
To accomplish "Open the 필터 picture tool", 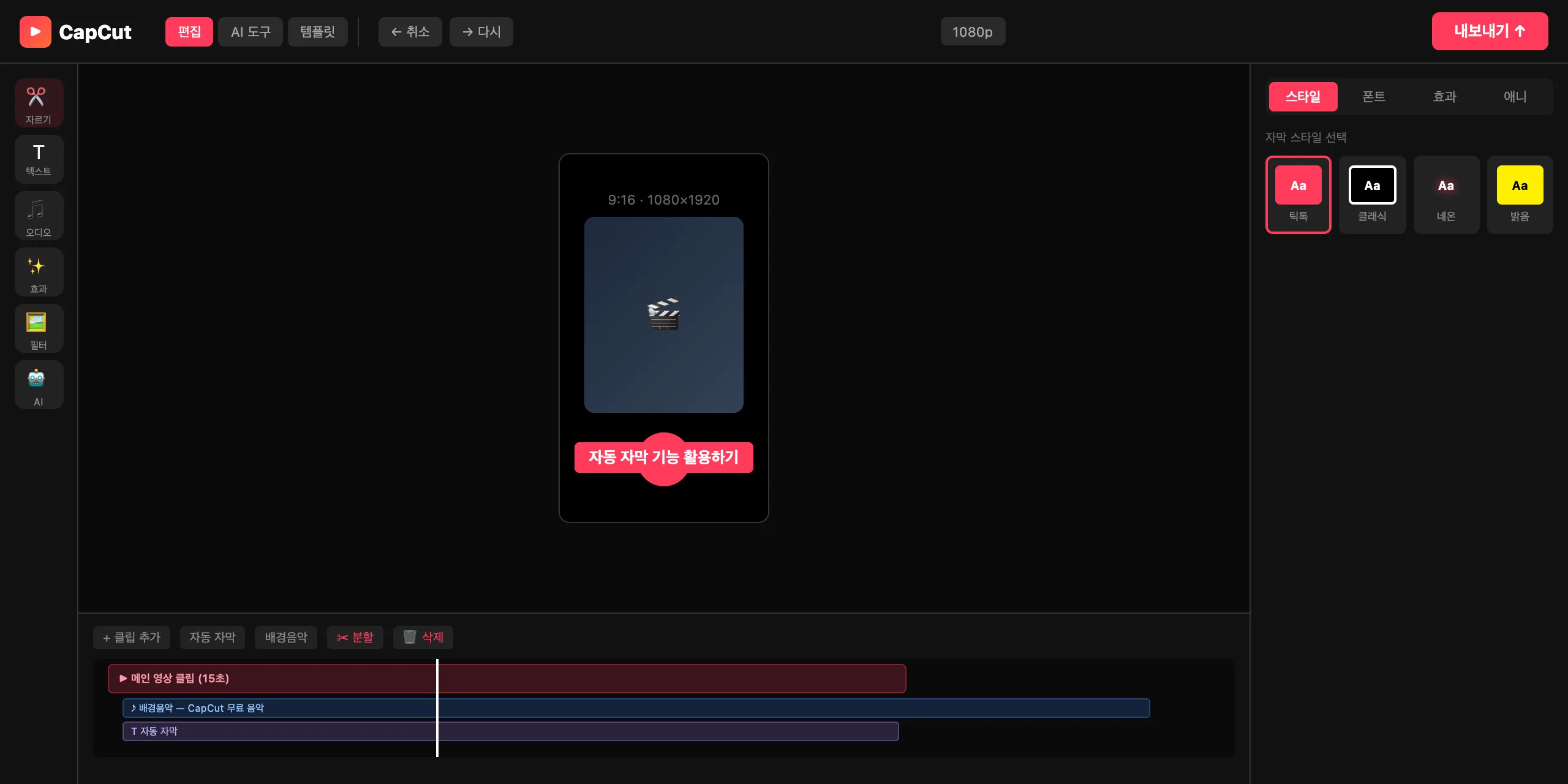I will coord(39,328).
